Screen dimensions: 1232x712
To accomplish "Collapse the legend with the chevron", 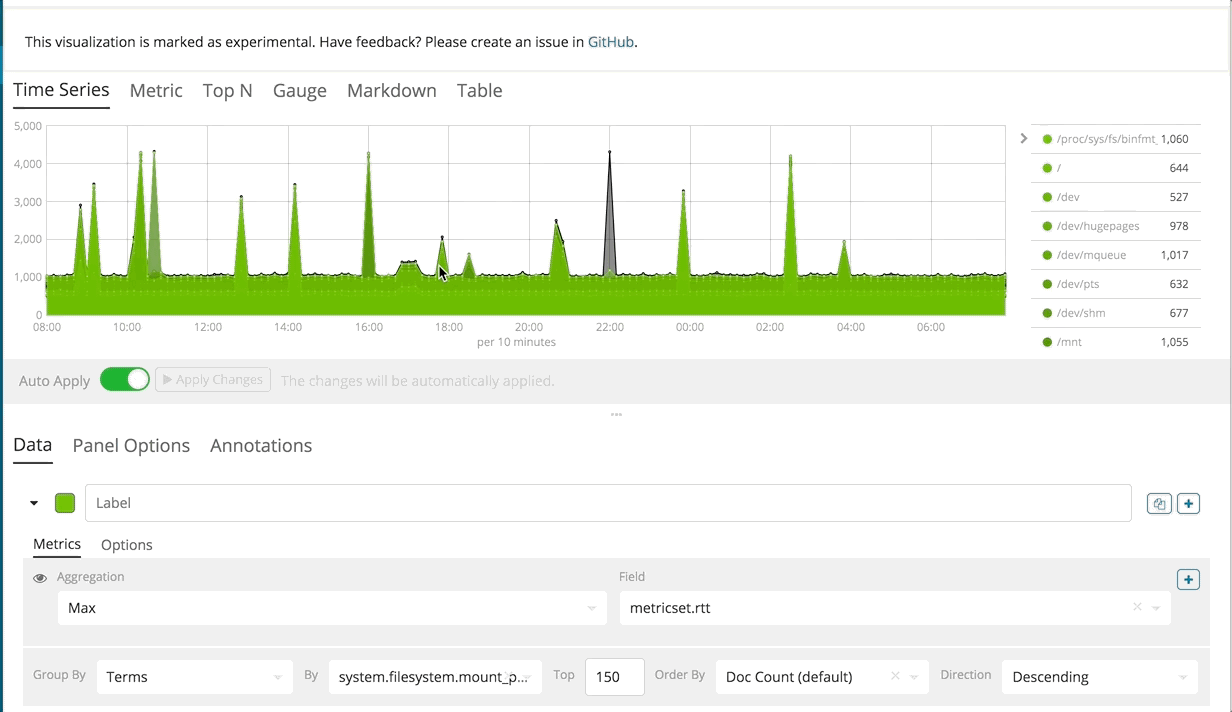I will tap(1023, 138).
